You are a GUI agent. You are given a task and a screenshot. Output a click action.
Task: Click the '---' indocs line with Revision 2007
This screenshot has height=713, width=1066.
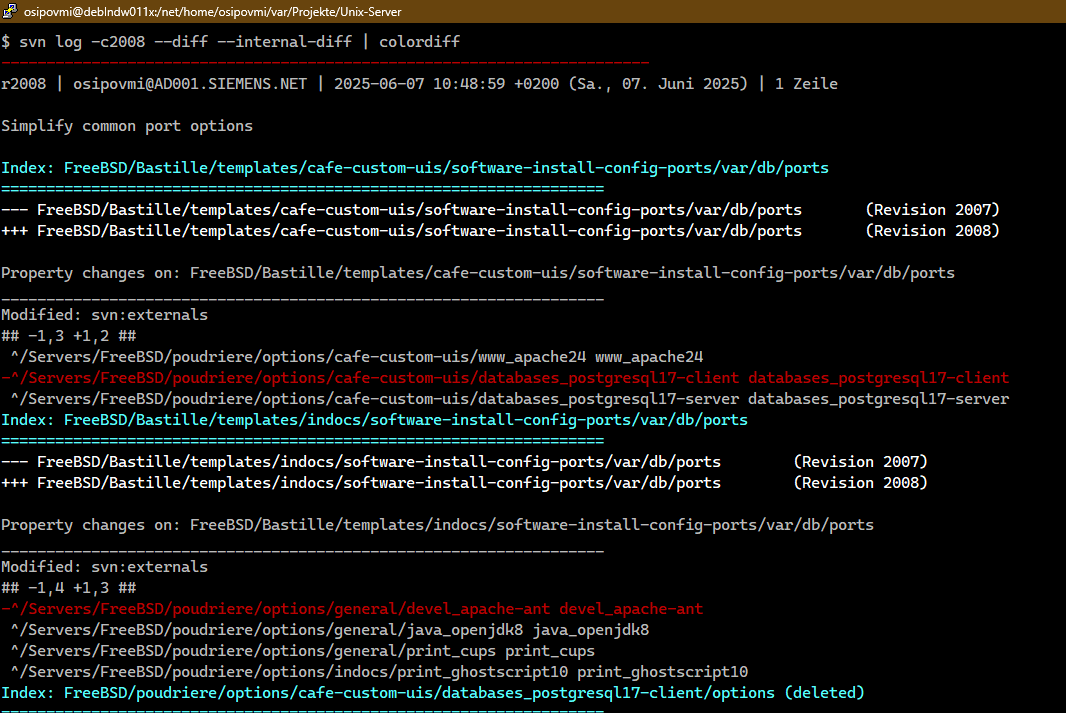[x=464, y=462]
